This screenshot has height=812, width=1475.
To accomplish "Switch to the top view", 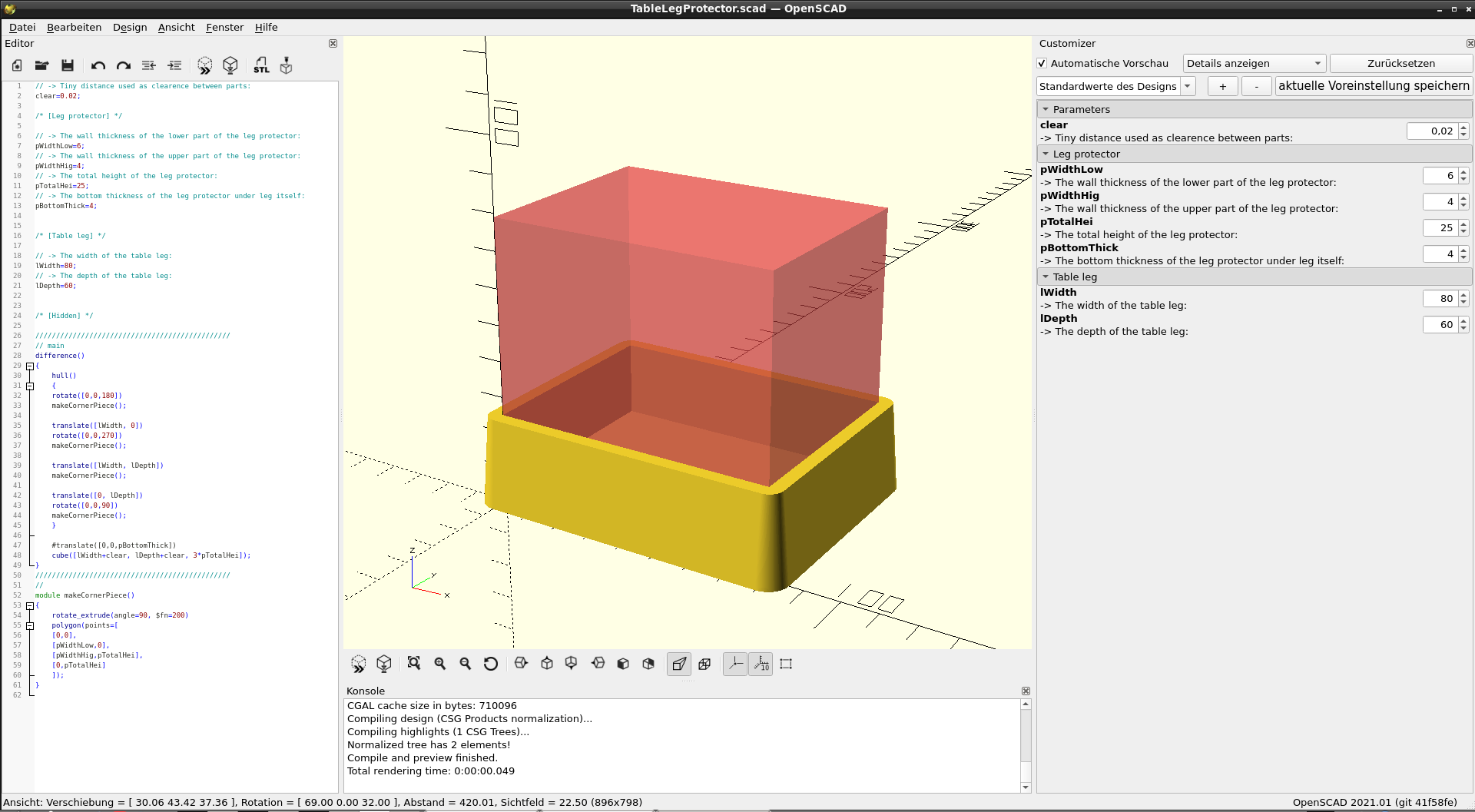I will click(x=547, y=664).
